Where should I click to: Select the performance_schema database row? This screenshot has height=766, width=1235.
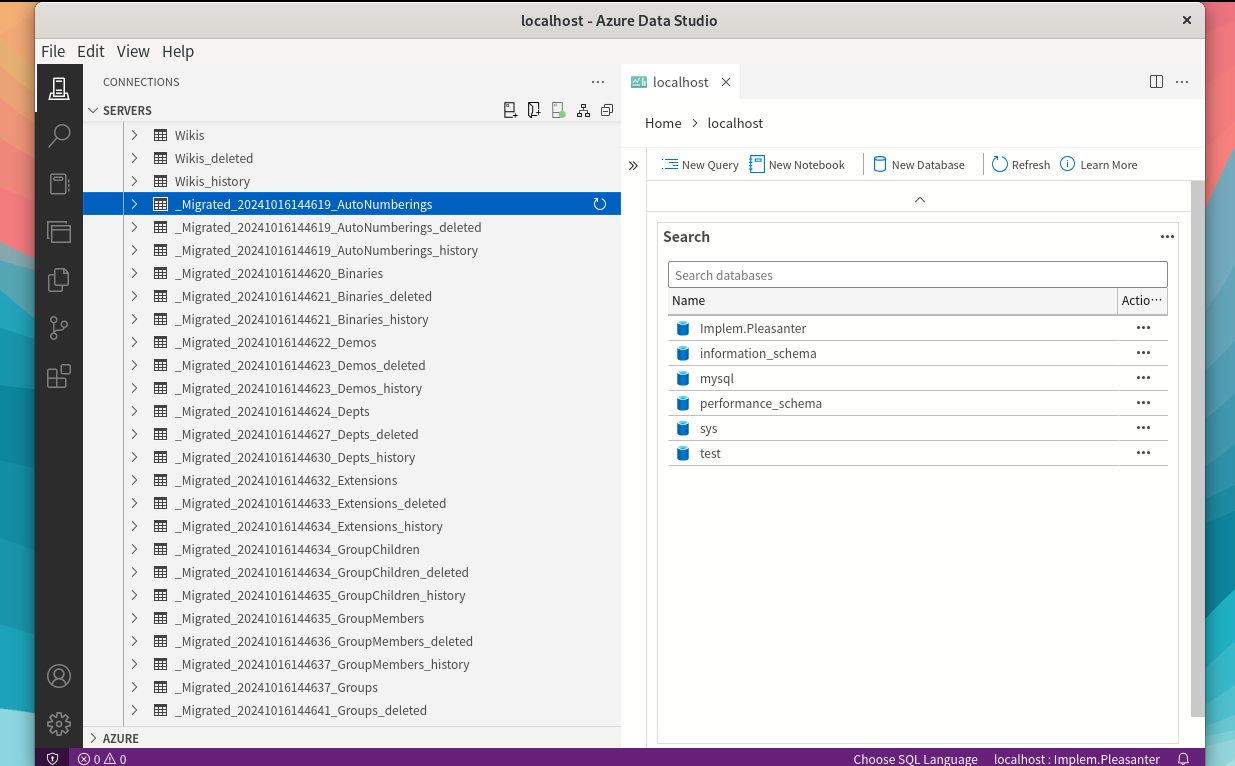[917, 403]
